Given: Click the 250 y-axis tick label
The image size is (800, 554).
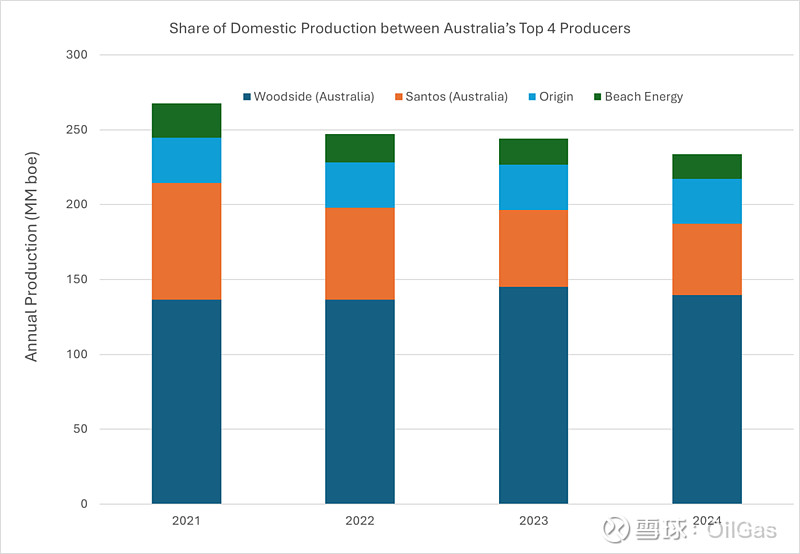Looking at the screenshot, I should click(77, 130).
